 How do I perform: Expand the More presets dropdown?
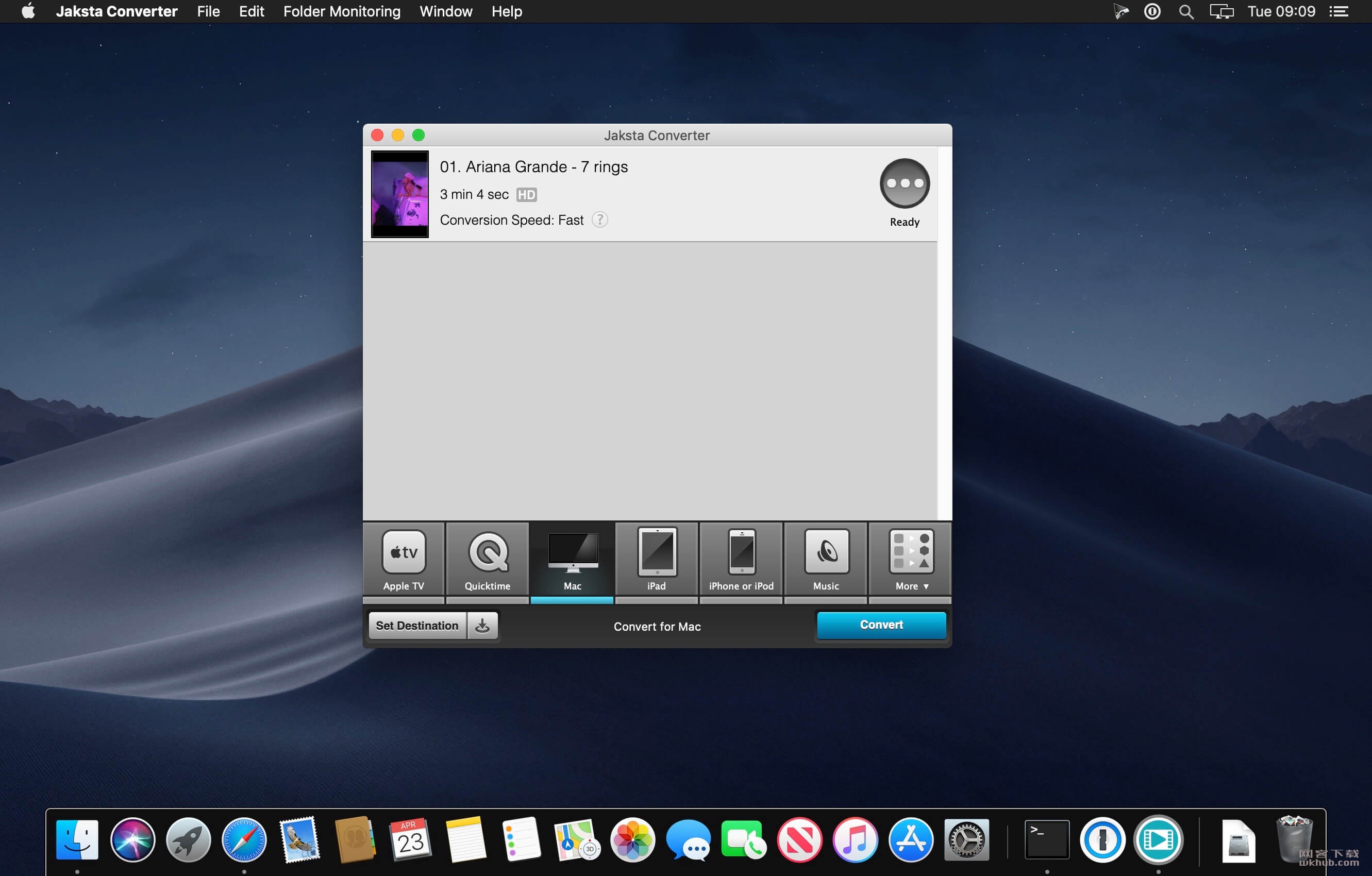pyautogui.click(x=911, y=559)
